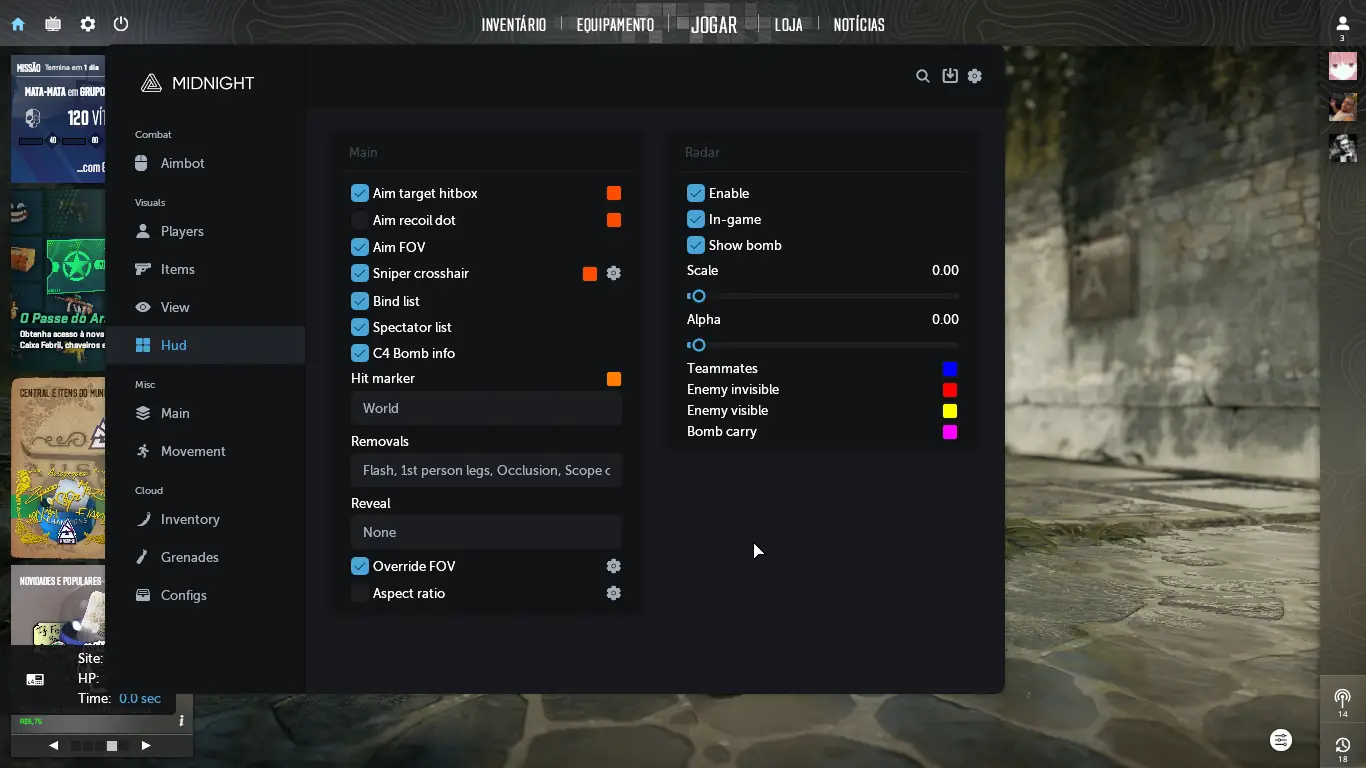This screenshot has height=768, width=1366.
Task: Click the home icon in the top bar
Action: tap(18, 24)
